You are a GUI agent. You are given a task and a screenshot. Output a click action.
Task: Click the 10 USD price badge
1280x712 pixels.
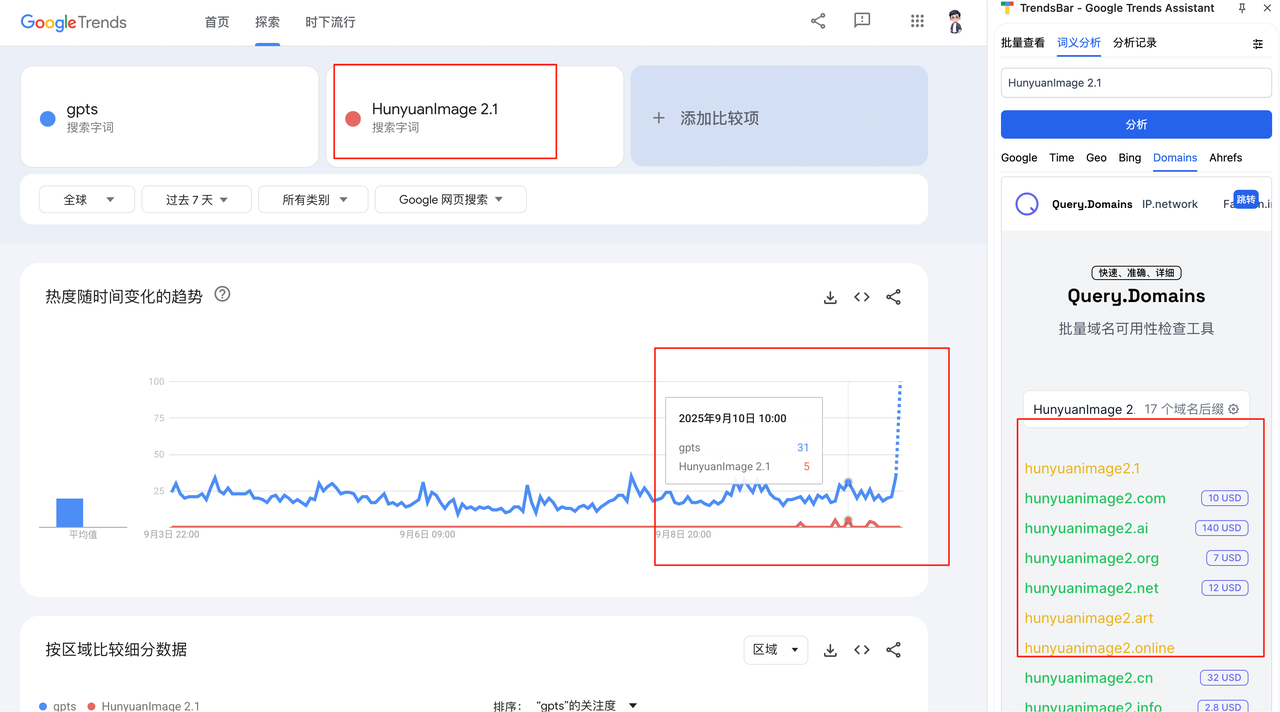tap(1224, 498)
